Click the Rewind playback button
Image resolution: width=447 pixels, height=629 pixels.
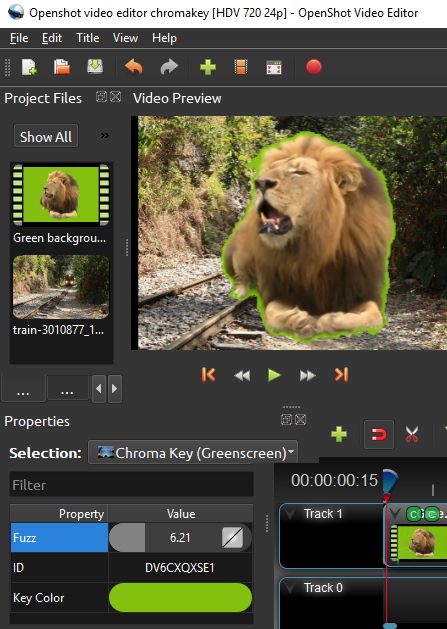click(242, 375)
